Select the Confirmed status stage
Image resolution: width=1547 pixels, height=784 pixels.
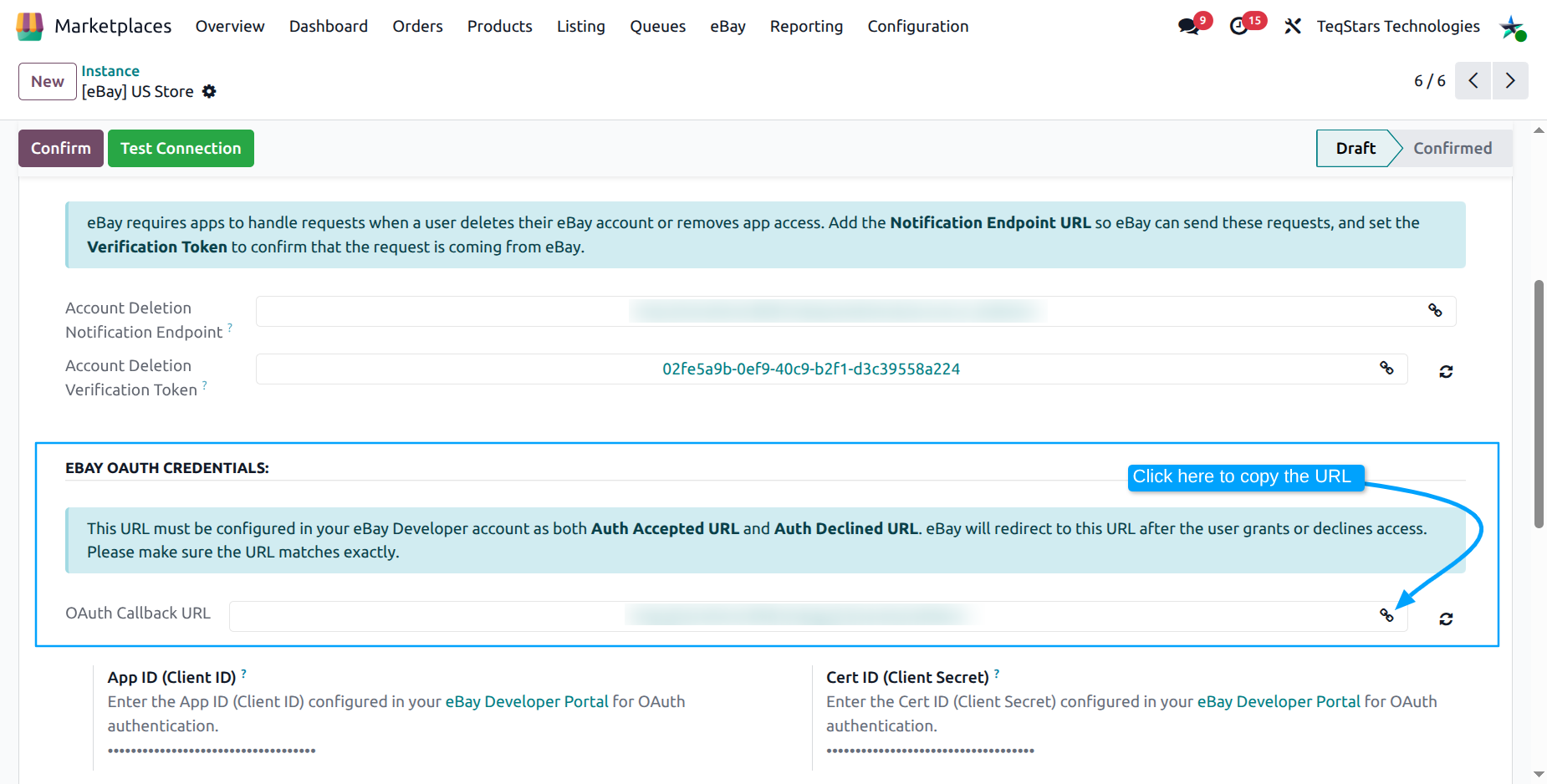tap(1453, 148)
